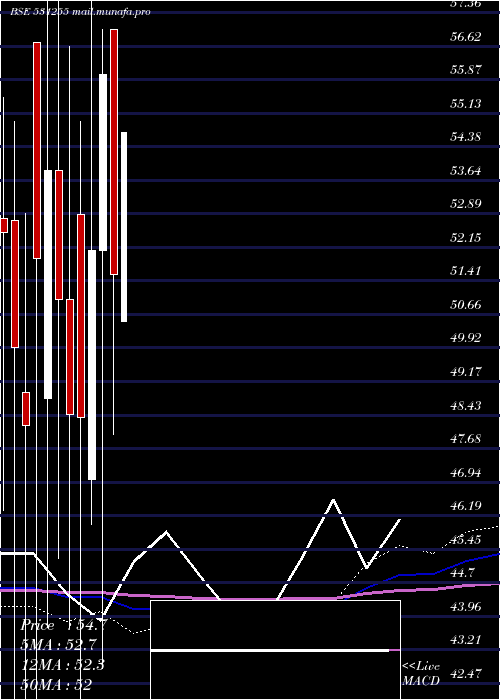The width and height of the screenshot is (500, 700).
Task: Select the 43.96 axis label
Action: pyautogui.click(x=465, y=608)
